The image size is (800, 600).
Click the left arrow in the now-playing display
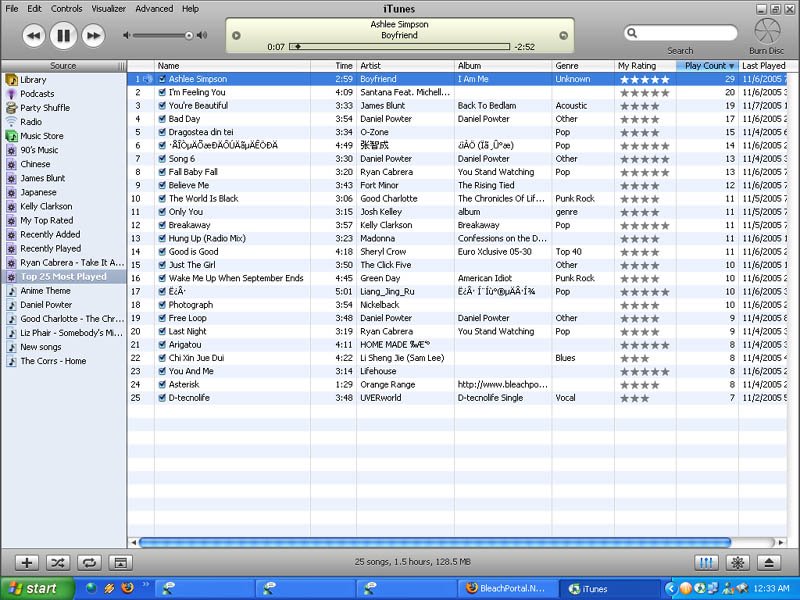pos(236,36)
